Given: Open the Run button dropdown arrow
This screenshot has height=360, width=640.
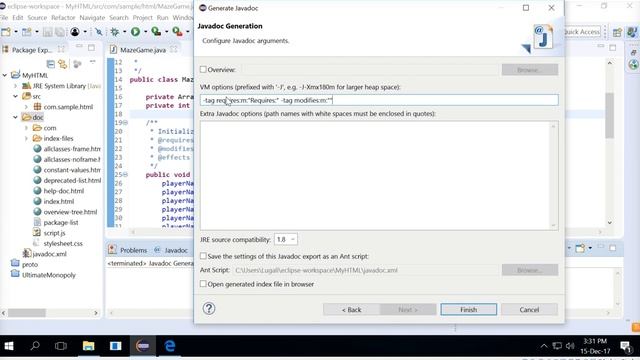Looking at the screenshot, I should (145, 32).
